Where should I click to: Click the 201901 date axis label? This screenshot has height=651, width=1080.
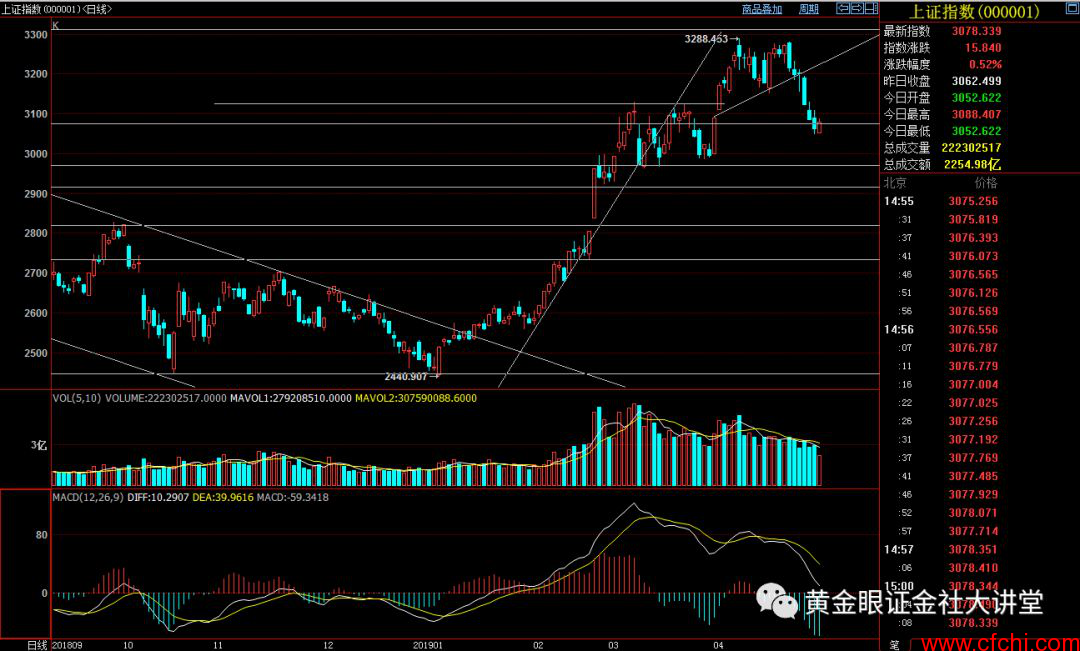pos(428,645)
